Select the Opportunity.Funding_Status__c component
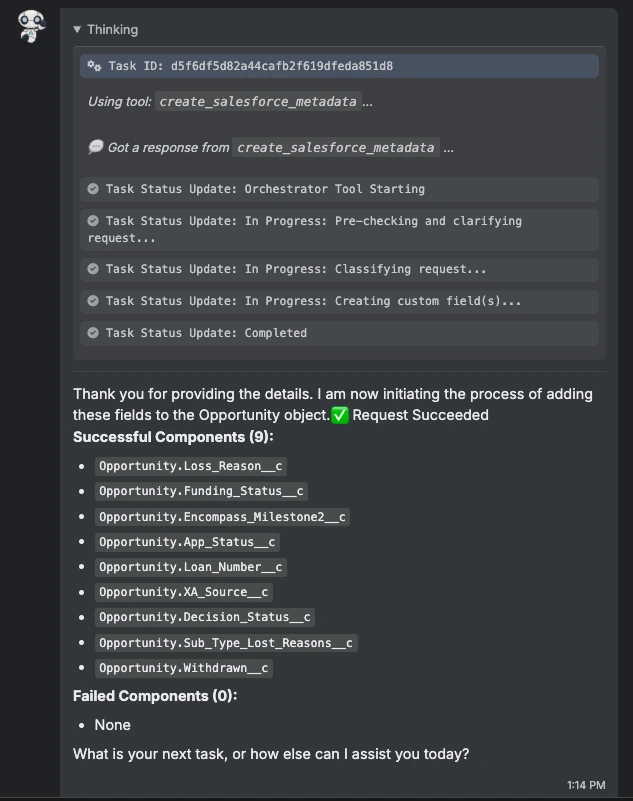Viewport: 633px width, 801px height. point(201,491)
